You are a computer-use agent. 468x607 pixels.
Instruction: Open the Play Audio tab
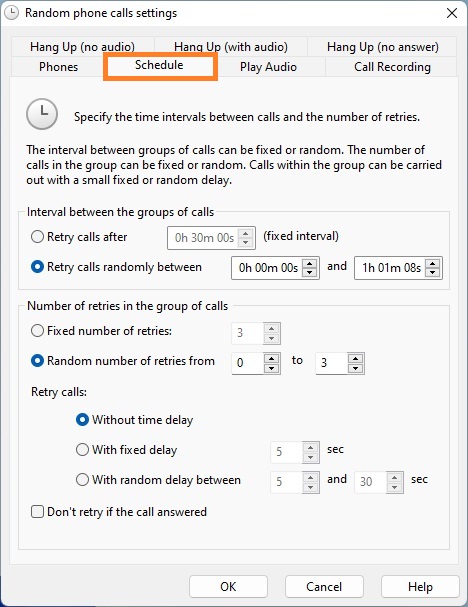coord(268,67)
